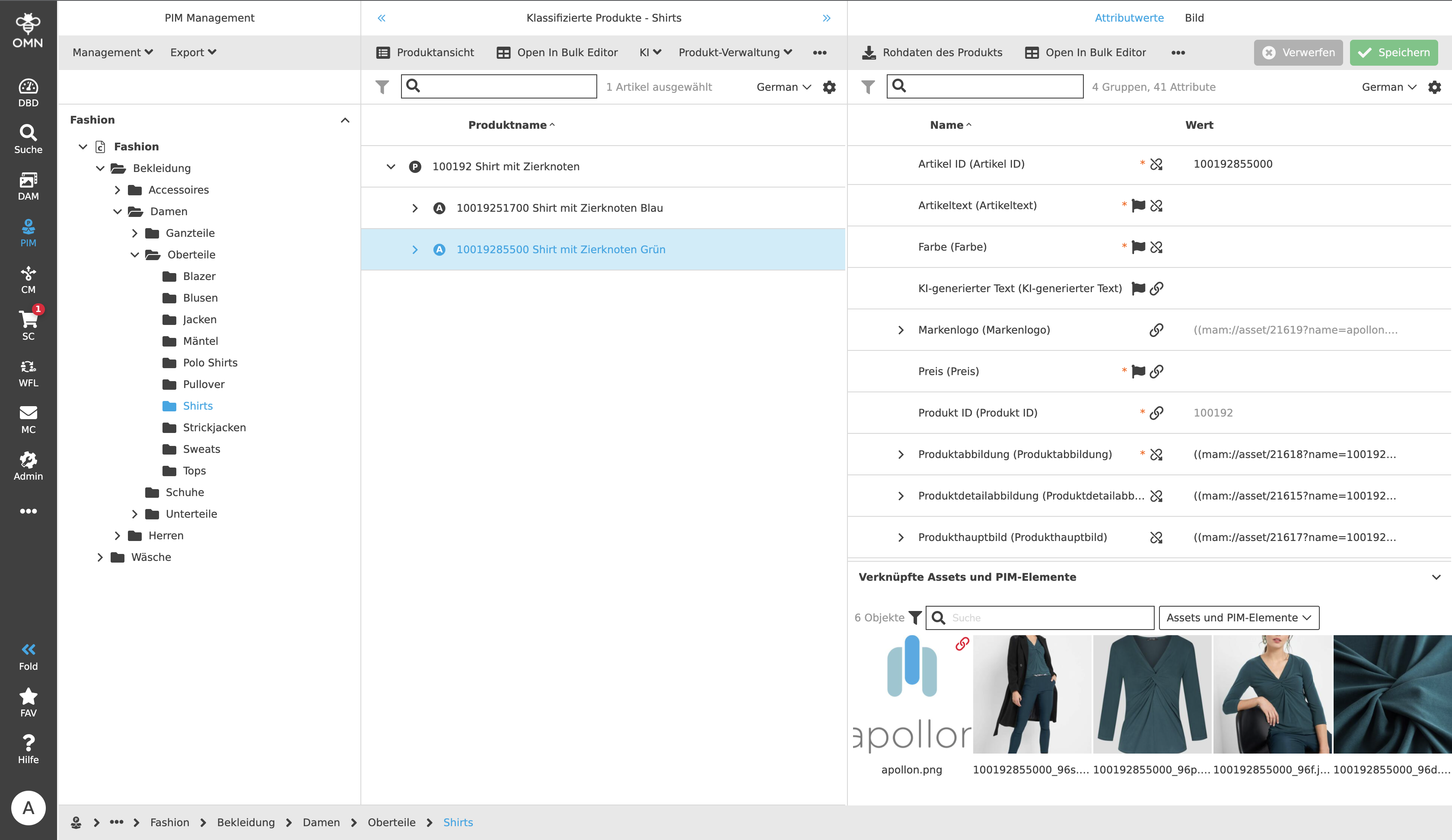The height and width of the screenshot is (840, 1452).
Task: Click the unlink icon for Produkthauptbild
Action: click(x=1157, y=537)
